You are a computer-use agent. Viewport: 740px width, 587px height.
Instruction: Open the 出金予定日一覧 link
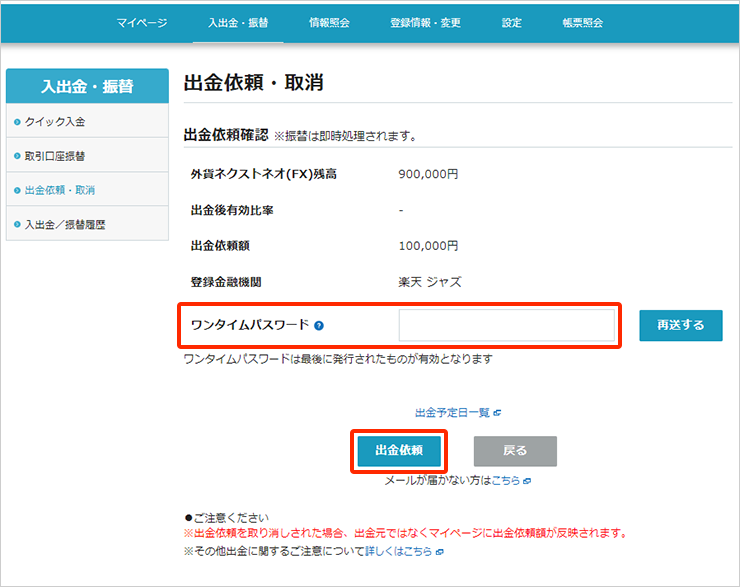click(x=452, y=412)
